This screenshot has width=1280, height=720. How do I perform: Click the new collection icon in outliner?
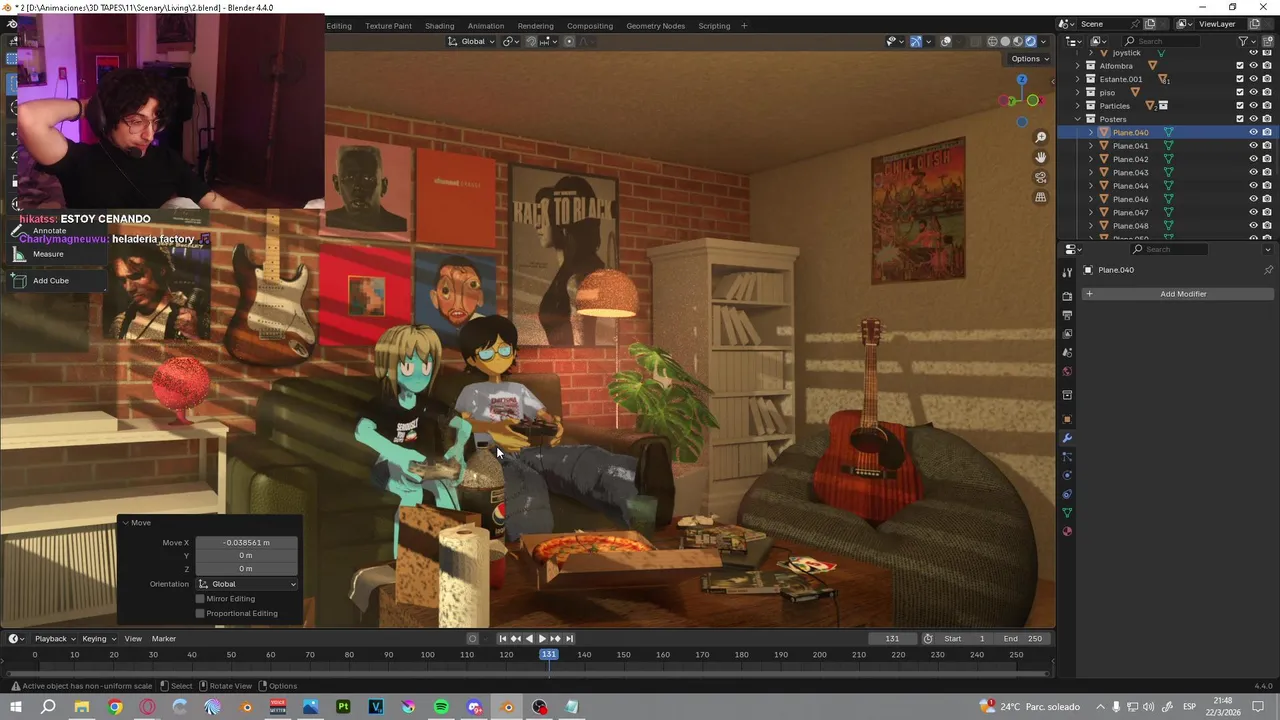[1266, 41]
